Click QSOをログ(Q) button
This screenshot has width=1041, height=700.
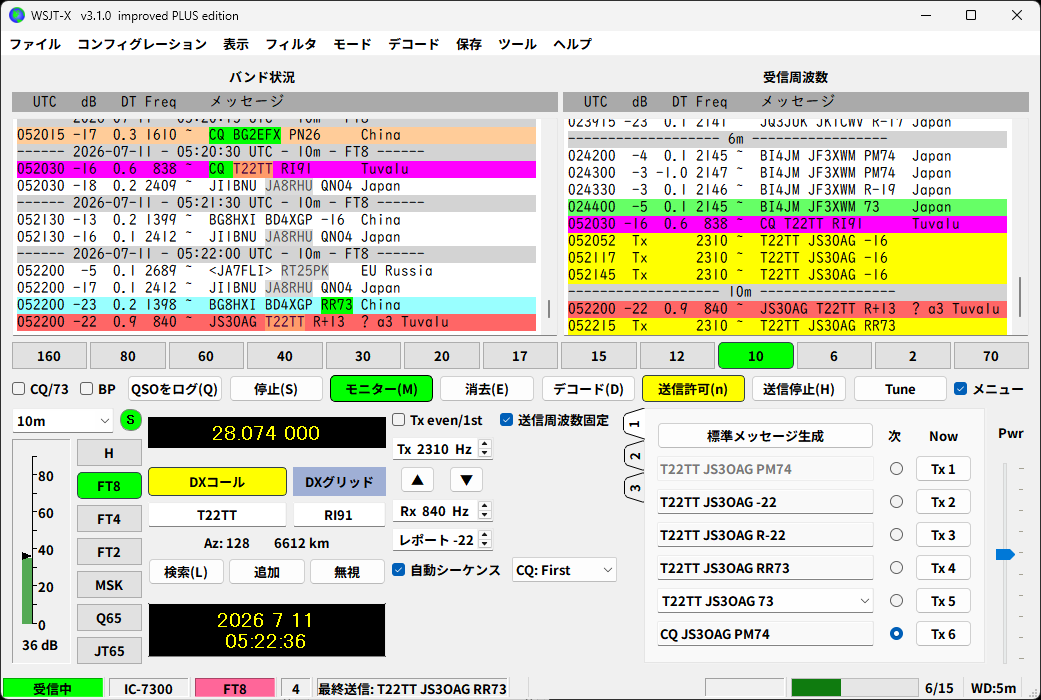[x=175, y=389]
